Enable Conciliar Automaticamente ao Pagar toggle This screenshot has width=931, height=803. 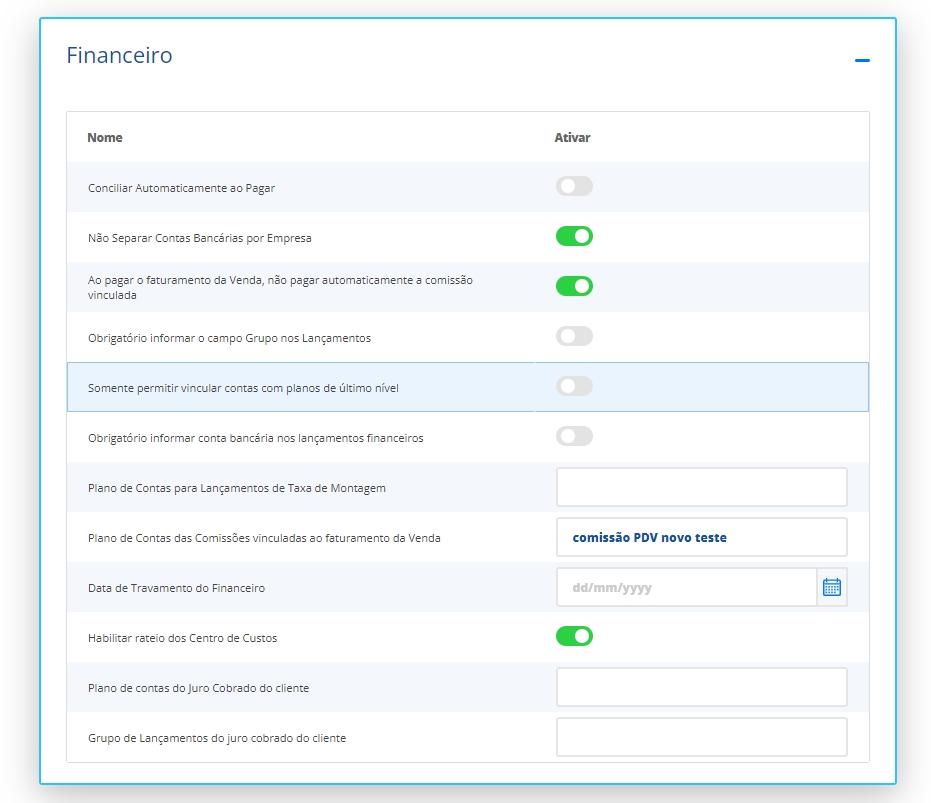click(x=574, y=187)
